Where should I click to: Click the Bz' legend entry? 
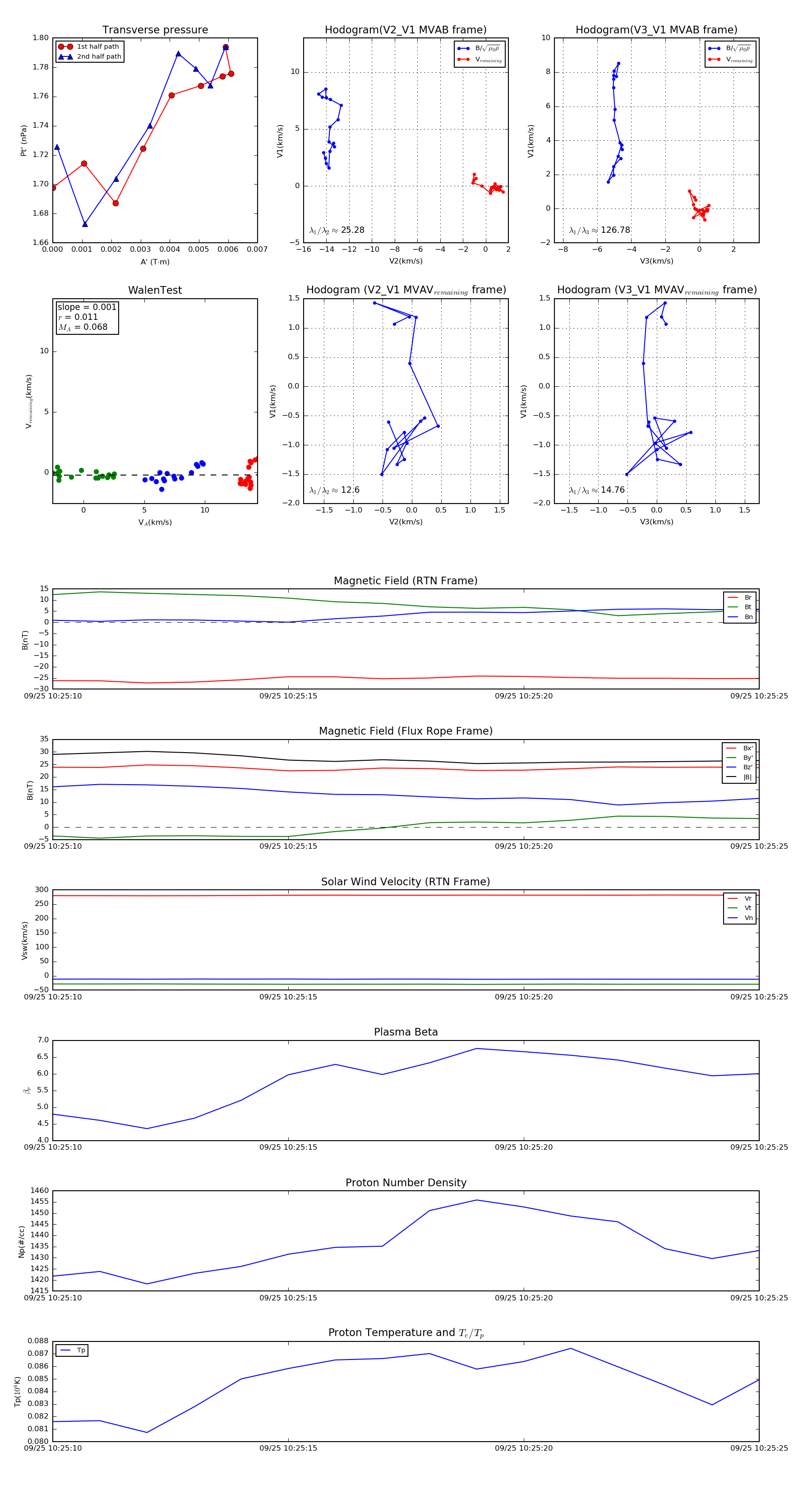pyautogui.click(x=739, y=768)
